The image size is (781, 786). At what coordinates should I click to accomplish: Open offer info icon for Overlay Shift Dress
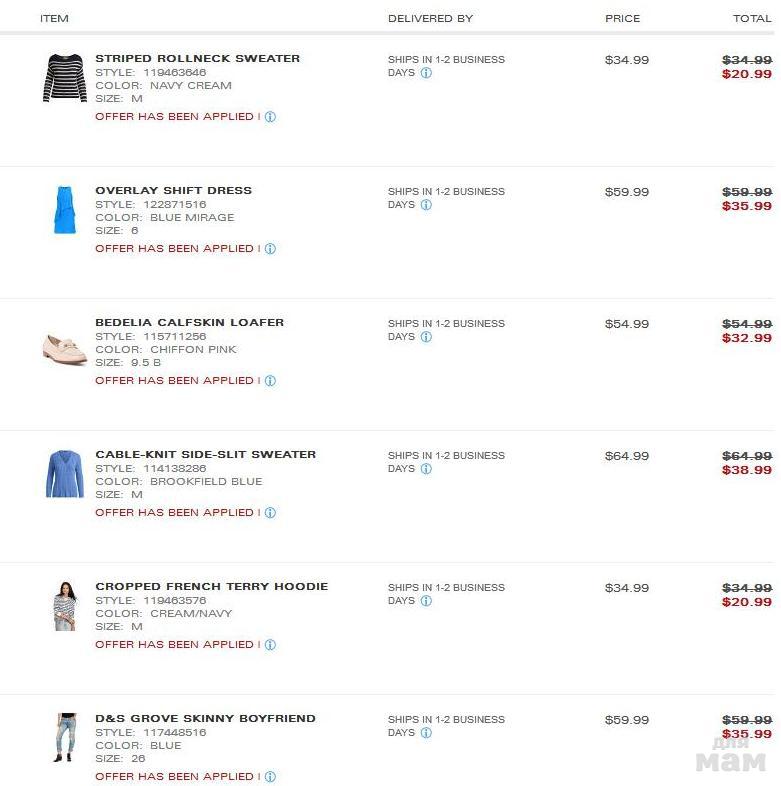(270, 249)
